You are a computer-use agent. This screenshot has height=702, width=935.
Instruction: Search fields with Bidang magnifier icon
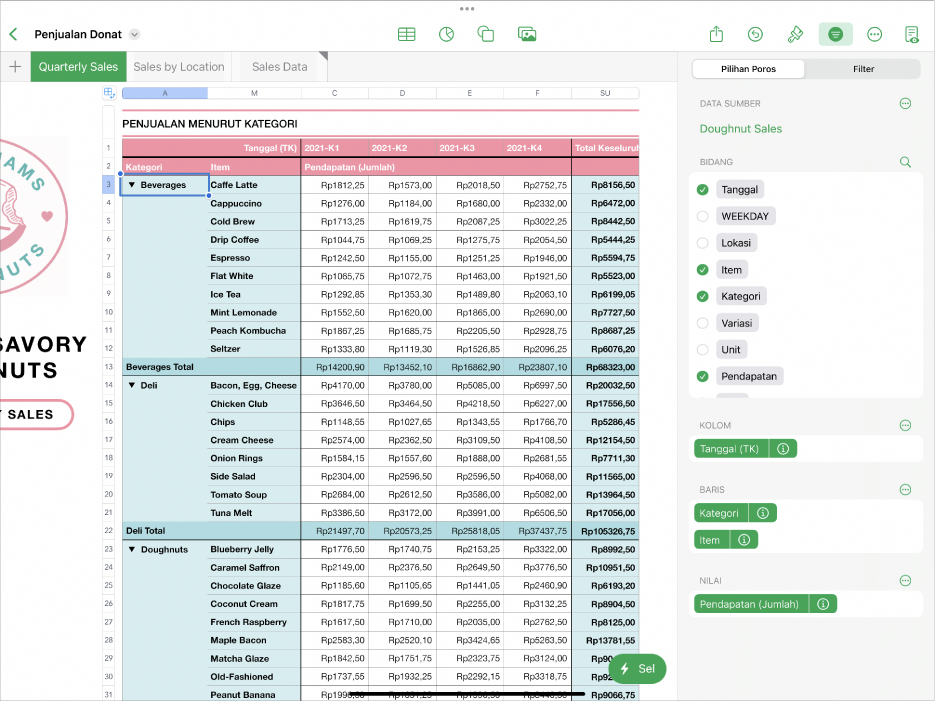[x=905, y=162]
